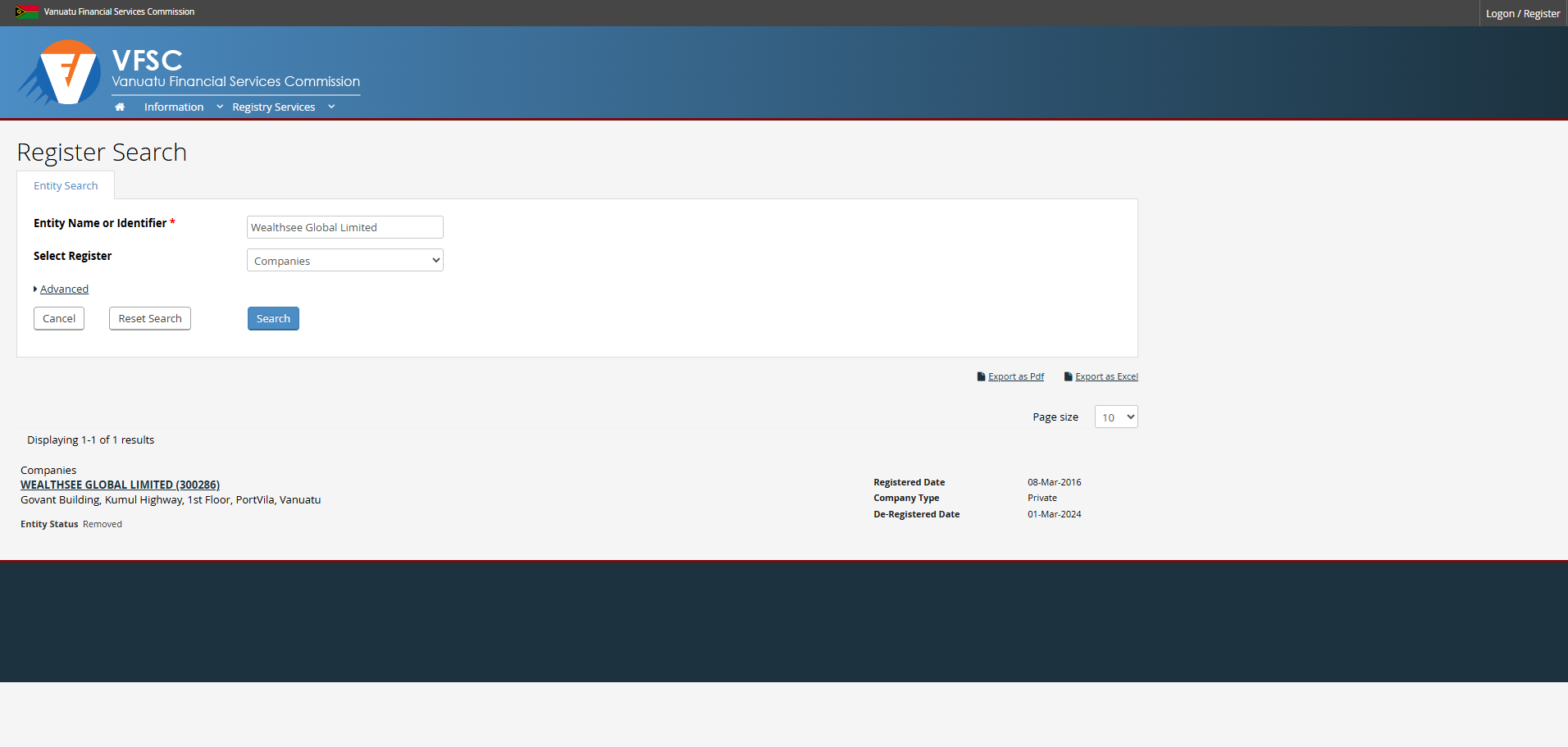Image resolution: width=1568 pixels, height=747 pixels.
Task: Click the Vanuatu flag icon
Action: [27, 11]
